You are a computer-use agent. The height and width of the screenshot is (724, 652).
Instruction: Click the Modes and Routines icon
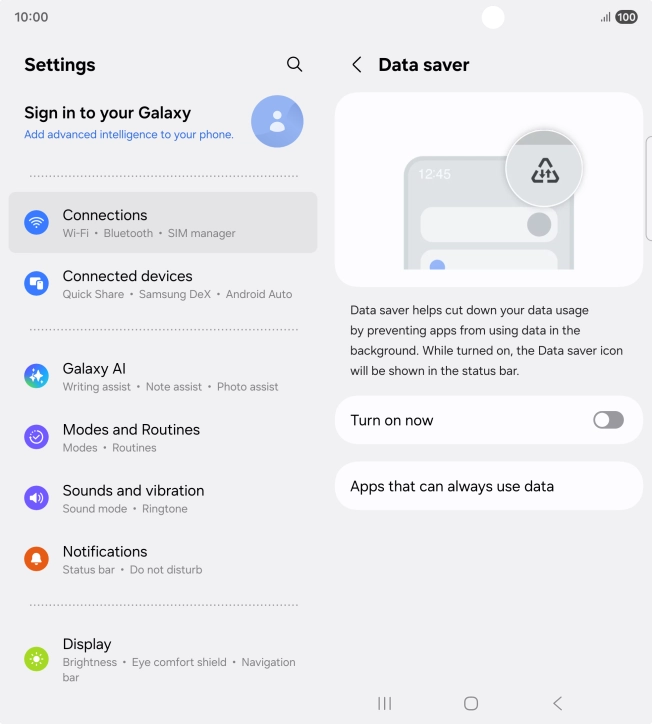[x=36, y=437]
